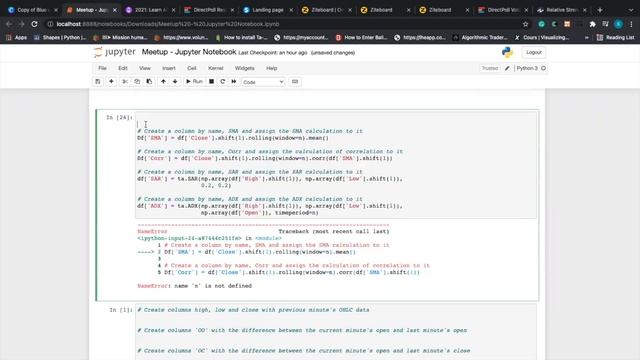Screen dimensions: 640x360
Task: Switch to the Relative Stren browser tab
Action: pyautogui.click(x=562, y=10)
